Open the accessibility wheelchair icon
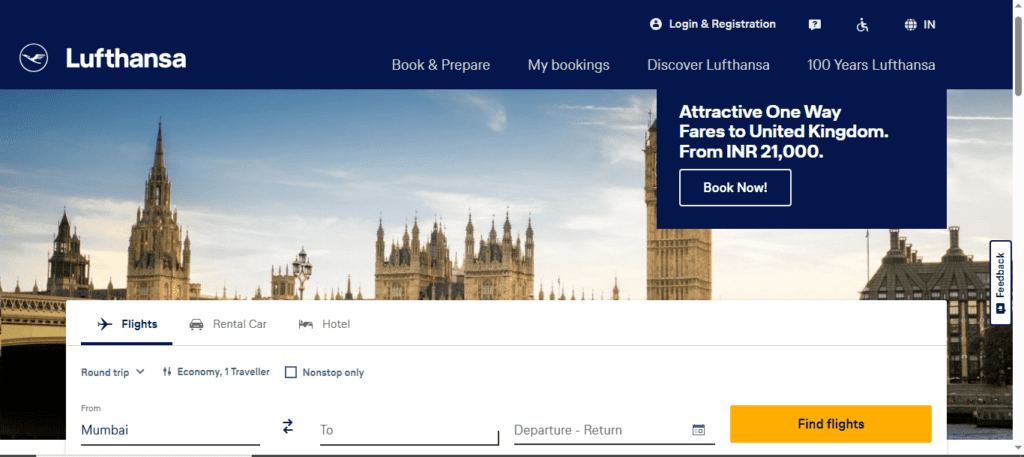1024x457 pixels. [x=863, y=25]
